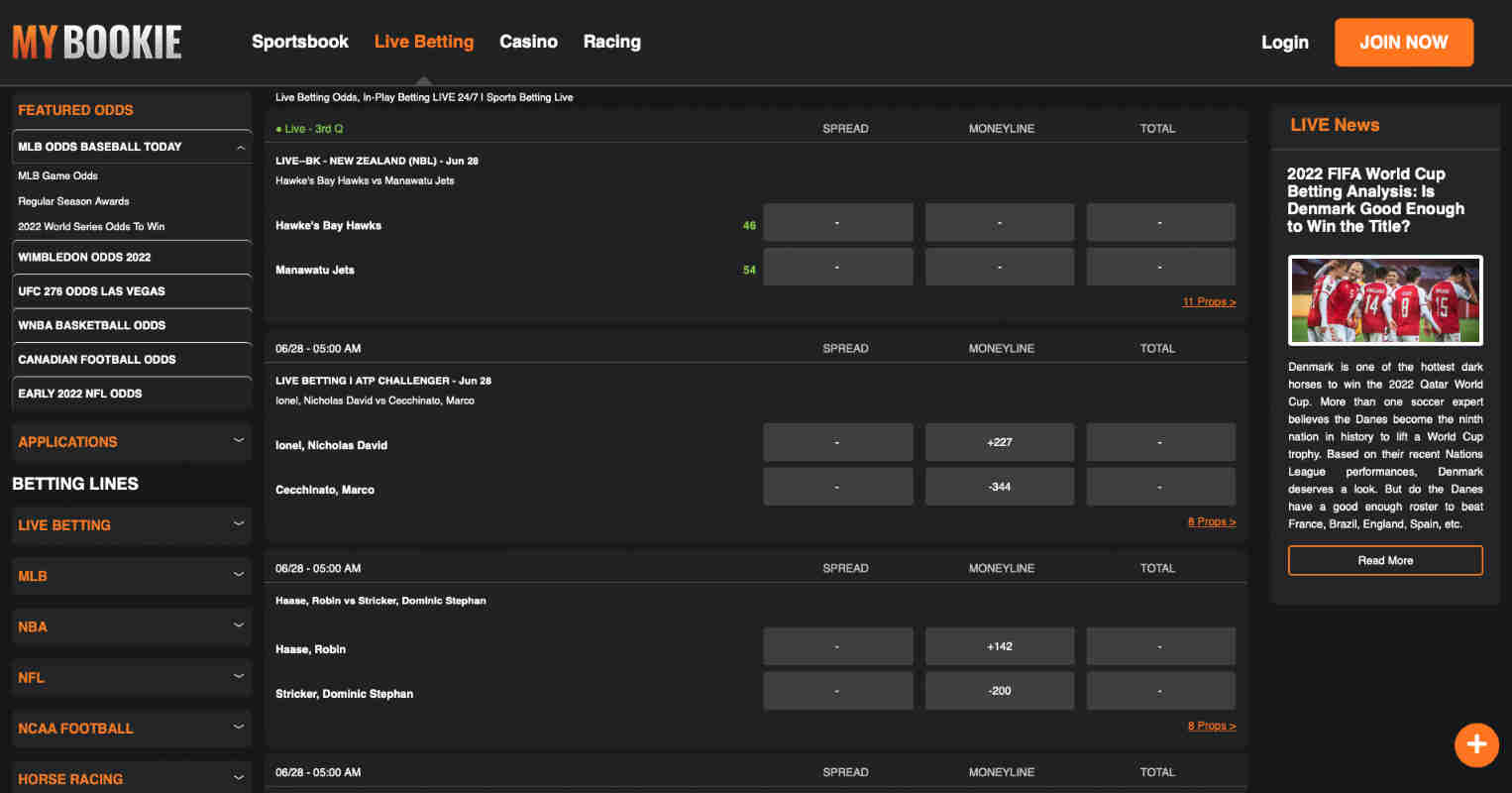Open 8 Props link for Haase vs Stricker

pyautogui.click(x=1212, y=727)
